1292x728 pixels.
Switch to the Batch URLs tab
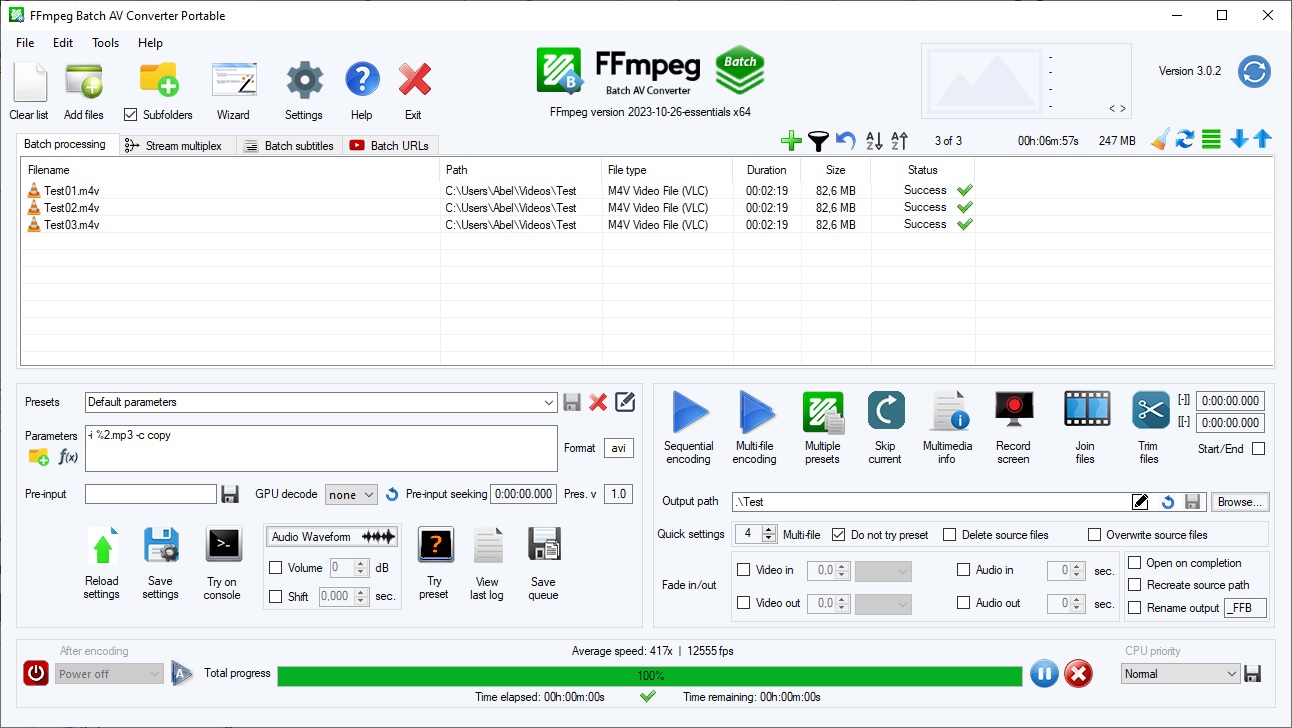tap(391, 146)
